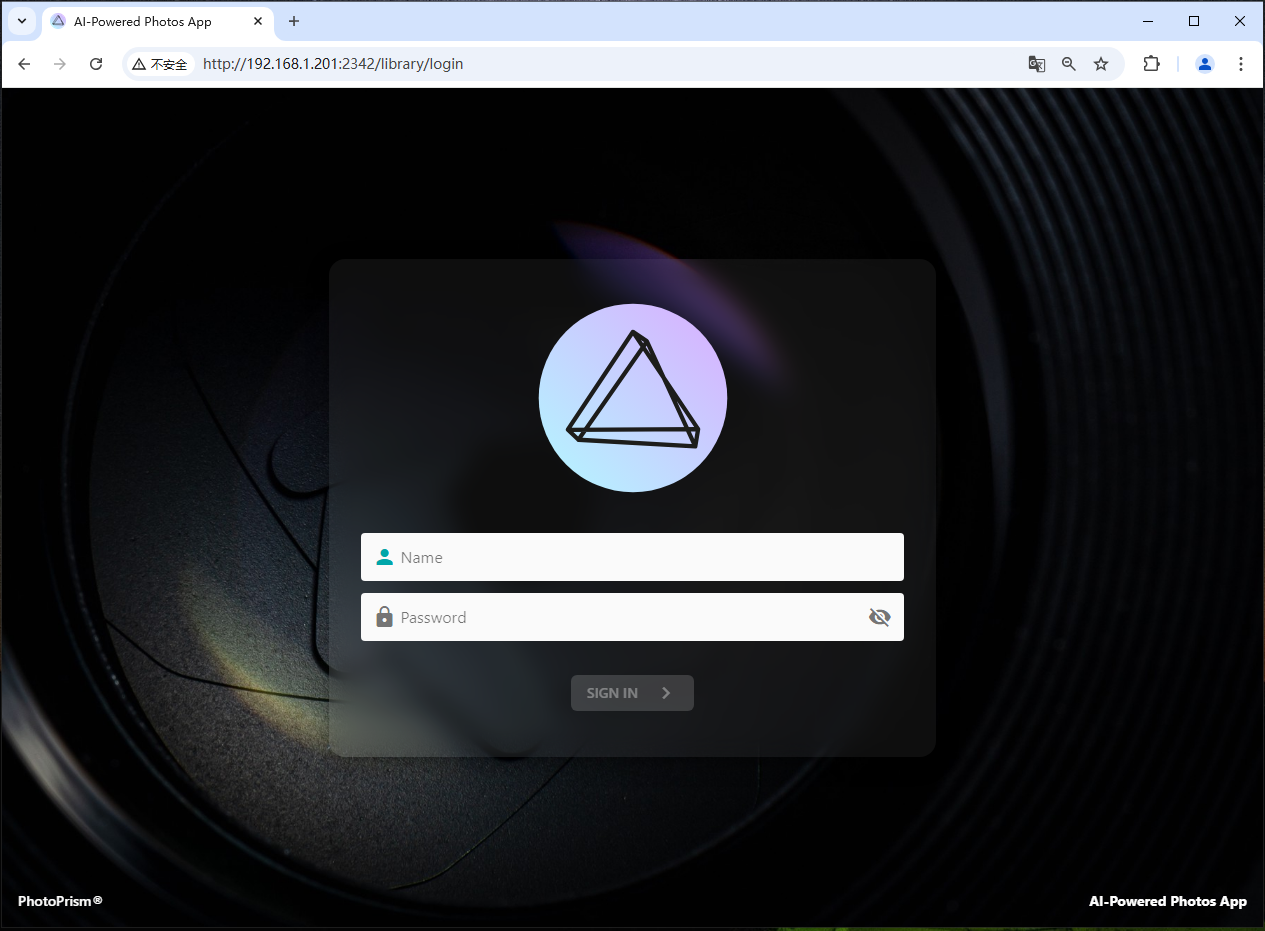Click the PhotoPrism® footer text
The width and height of the screenshot is (1265, 931).
tap(60, 901)
